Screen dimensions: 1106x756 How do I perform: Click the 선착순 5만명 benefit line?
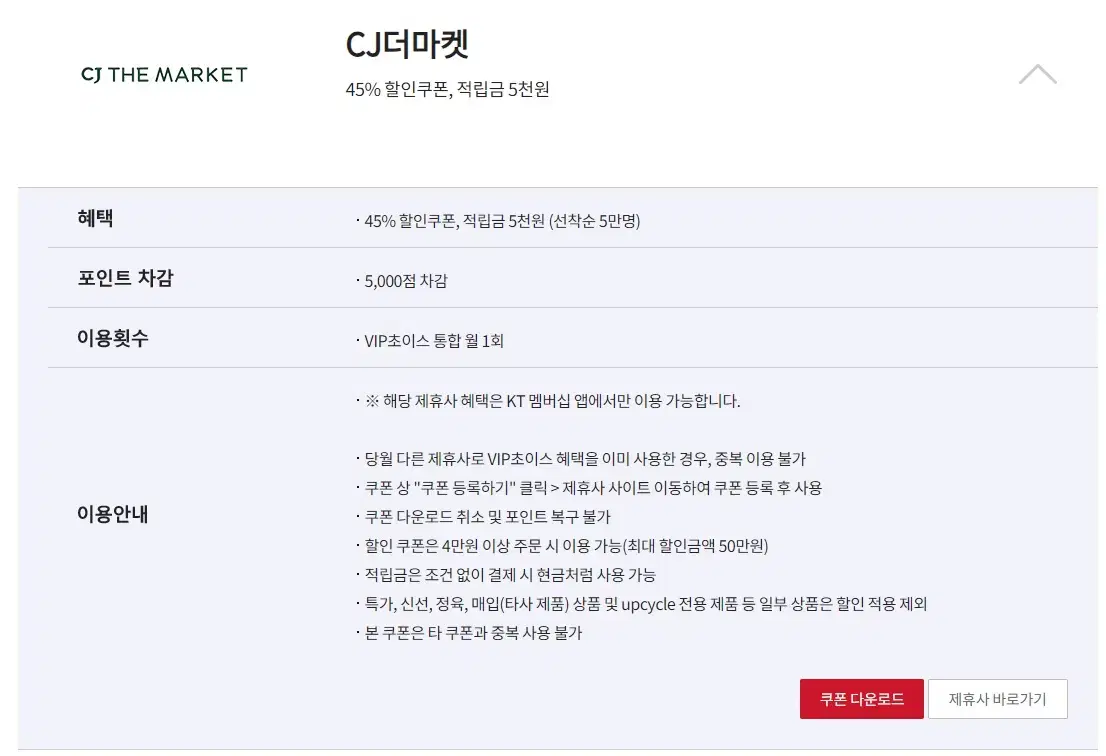(502, 221)
